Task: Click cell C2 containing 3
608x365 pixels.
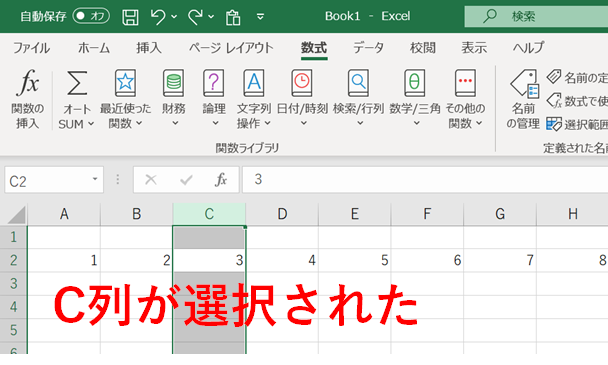Action: coord(209,260)
